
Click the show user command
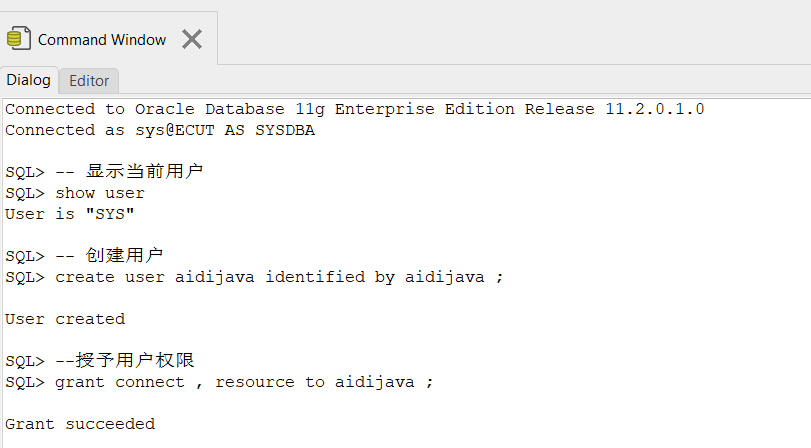(100, 193)
